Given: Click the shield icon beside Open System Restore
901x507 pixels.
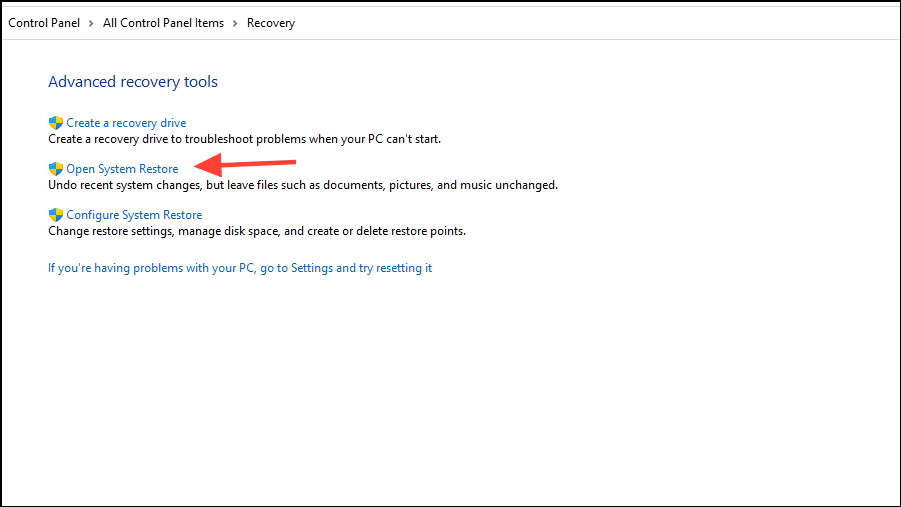Looking at the screenshot, I should tap(56, 168).
